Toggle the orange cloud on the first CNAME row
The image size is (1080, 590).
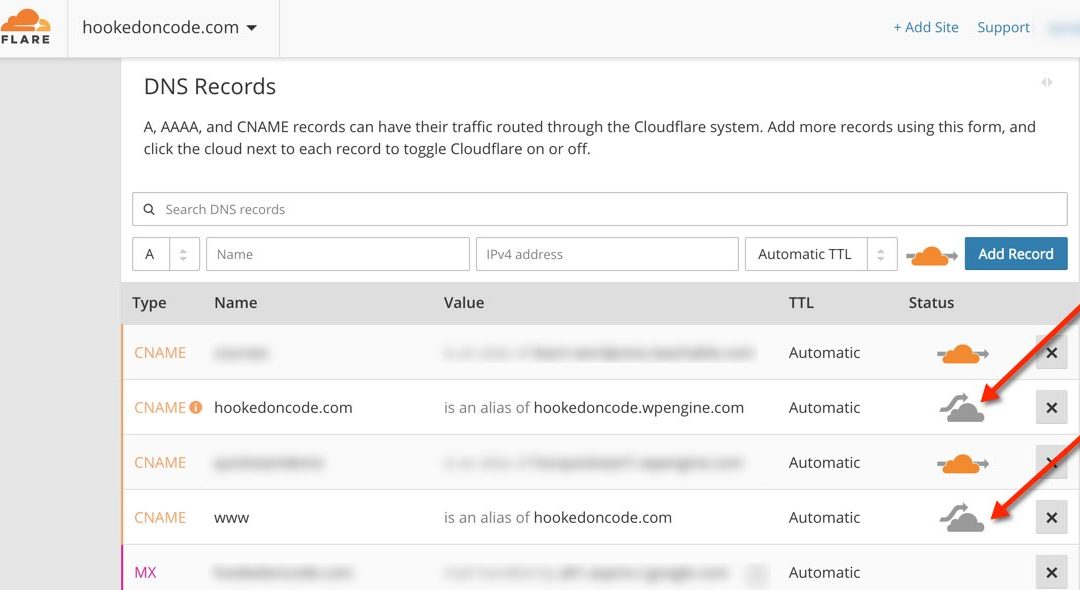962,354
